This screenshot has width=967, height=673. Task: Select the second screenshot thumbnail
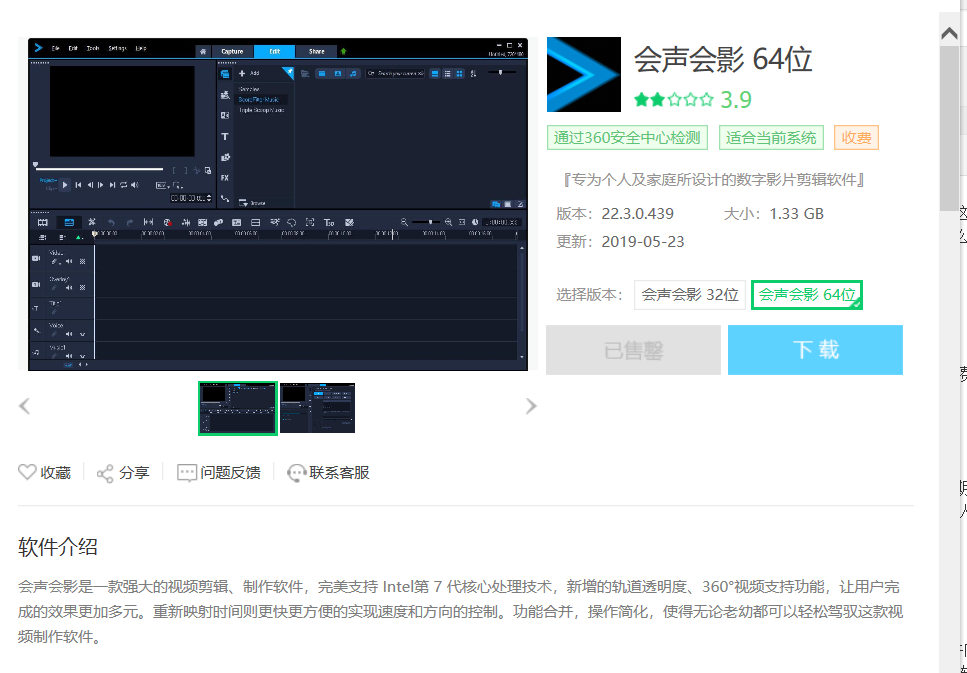(318, 408)
